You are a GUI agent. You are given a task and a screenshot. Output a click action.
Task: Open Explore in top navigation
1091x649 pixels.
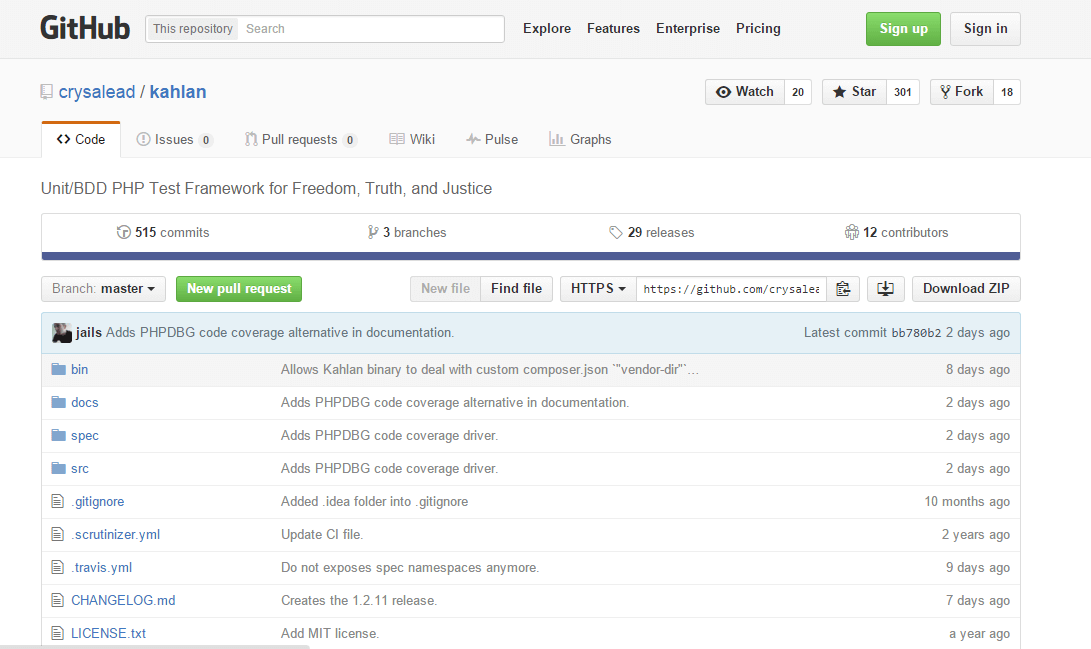pos(547,29)
